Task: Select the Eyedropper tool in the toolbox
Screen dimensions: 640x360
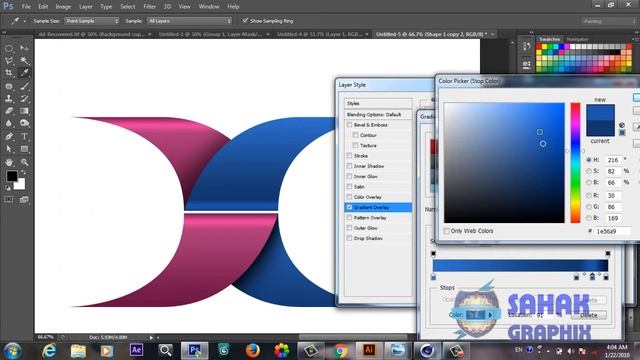Action: tap(24, 73)
